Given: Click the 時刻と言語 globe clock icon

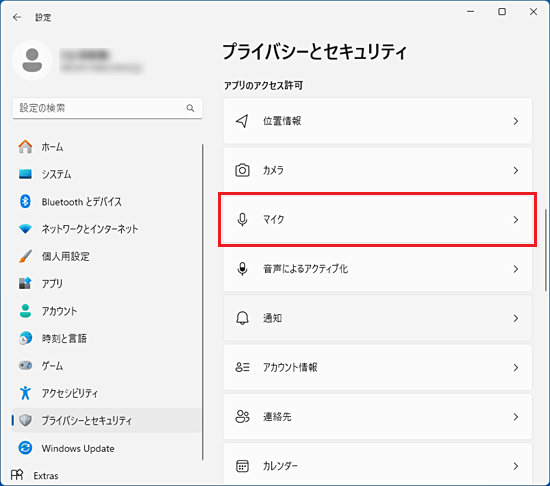Looking at the screenshot, I should click(25, 338).
